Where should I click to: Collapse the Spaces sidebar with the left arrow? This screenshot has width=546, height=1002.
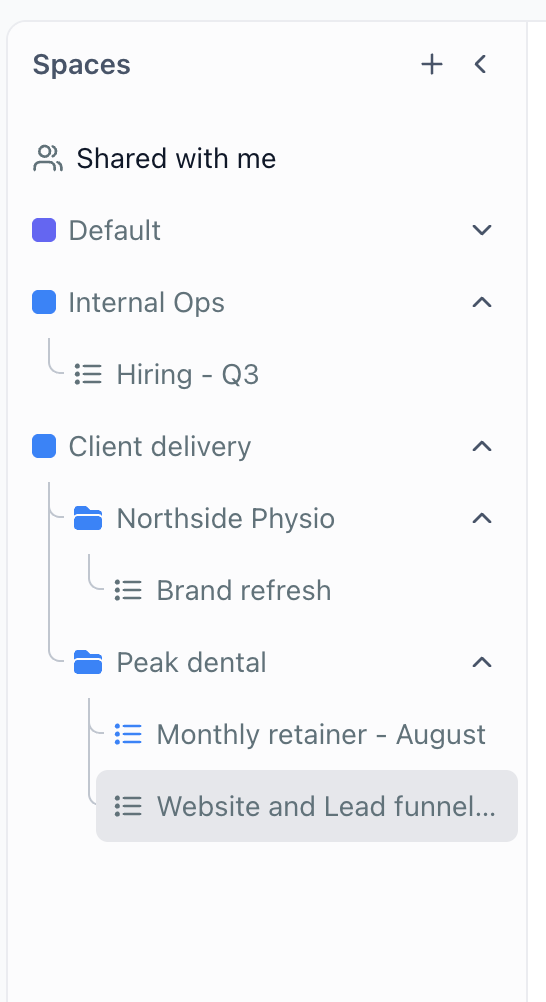point(480,65)
